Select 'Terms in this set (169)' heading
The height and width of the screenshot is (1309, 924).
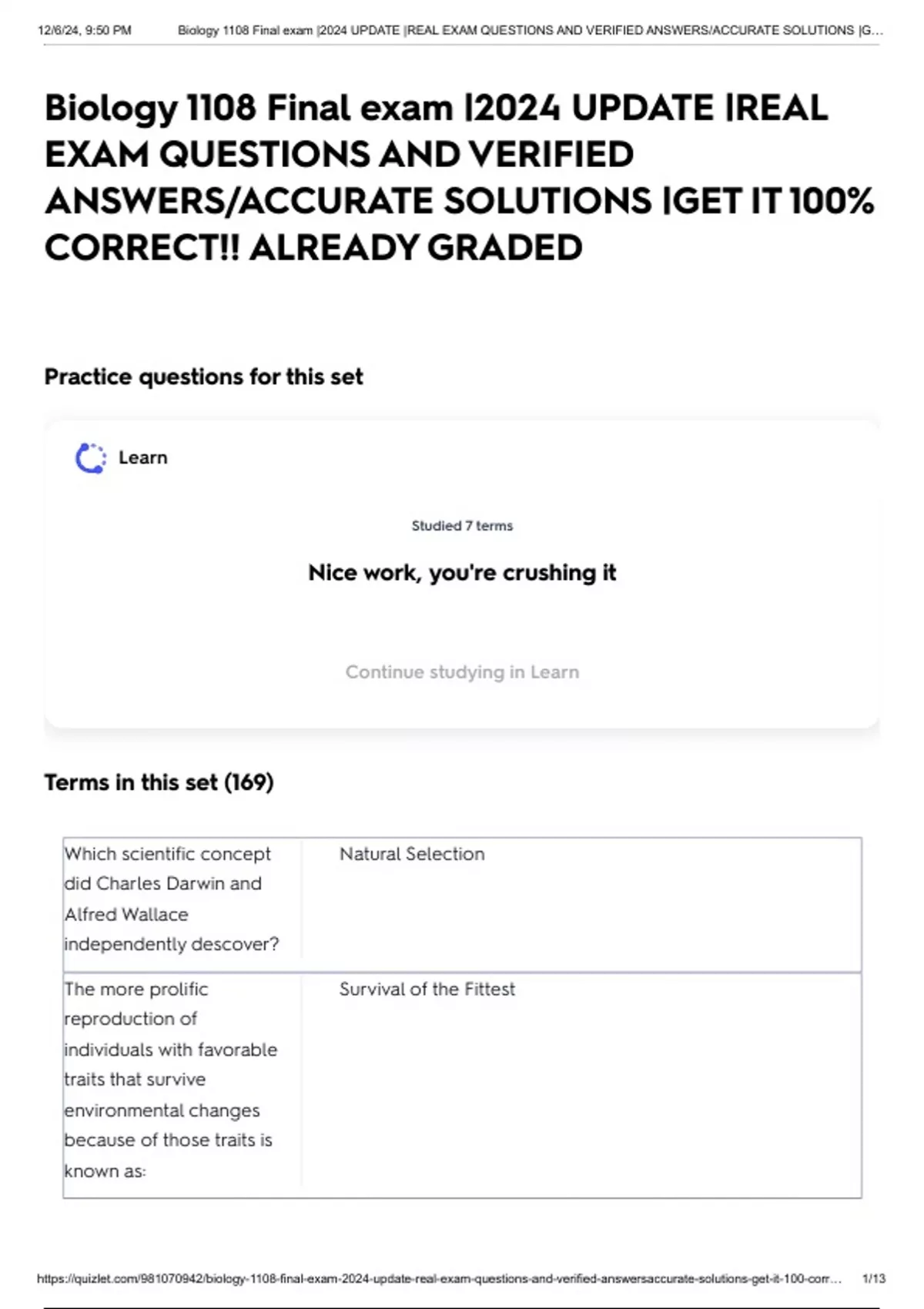[x=159, y=782]
